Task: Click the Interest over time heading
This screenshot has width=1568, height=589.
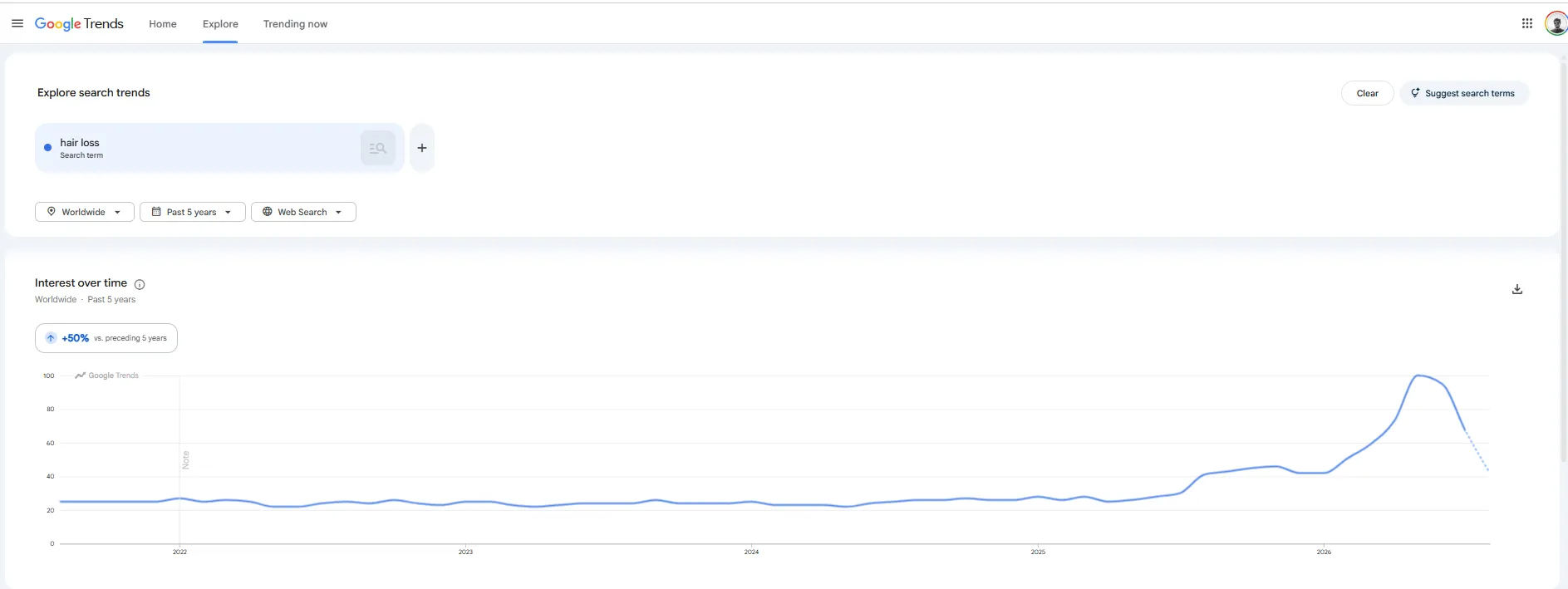Action: pos(81,282)
